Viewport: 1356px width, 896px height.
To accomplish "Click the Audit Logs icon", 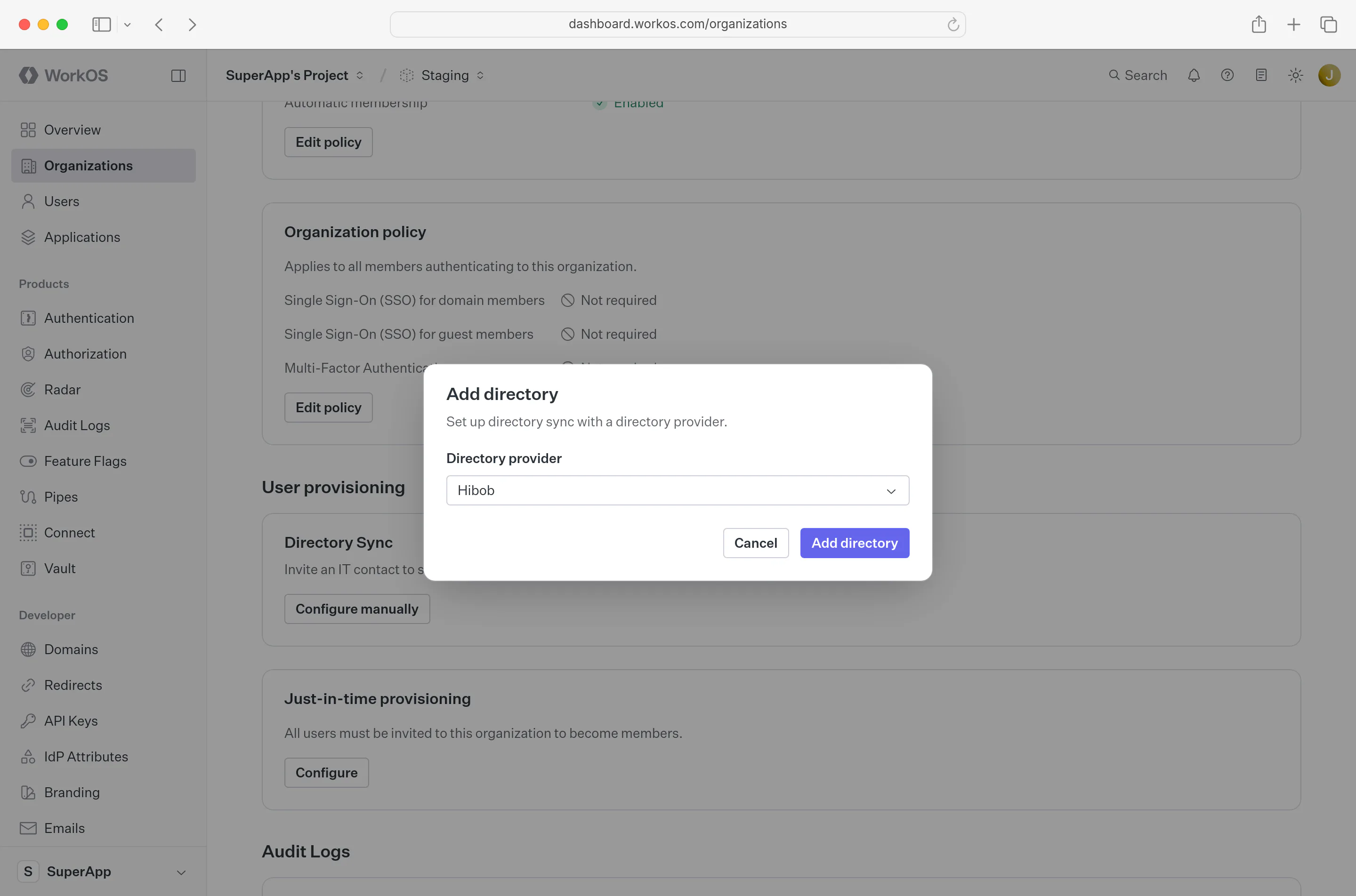I will pyautogui.click(x=28, y=425).
